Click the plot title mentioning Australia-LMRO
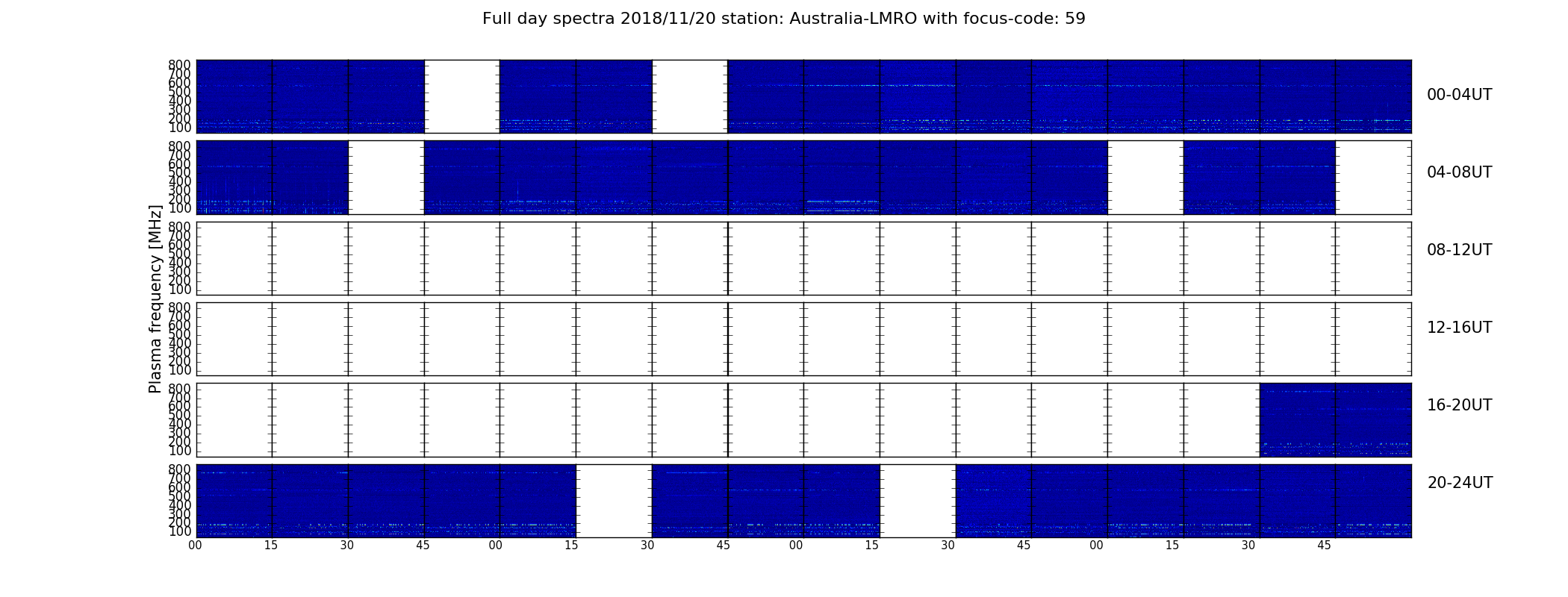 pyautogui.click(x=783, y=19)
